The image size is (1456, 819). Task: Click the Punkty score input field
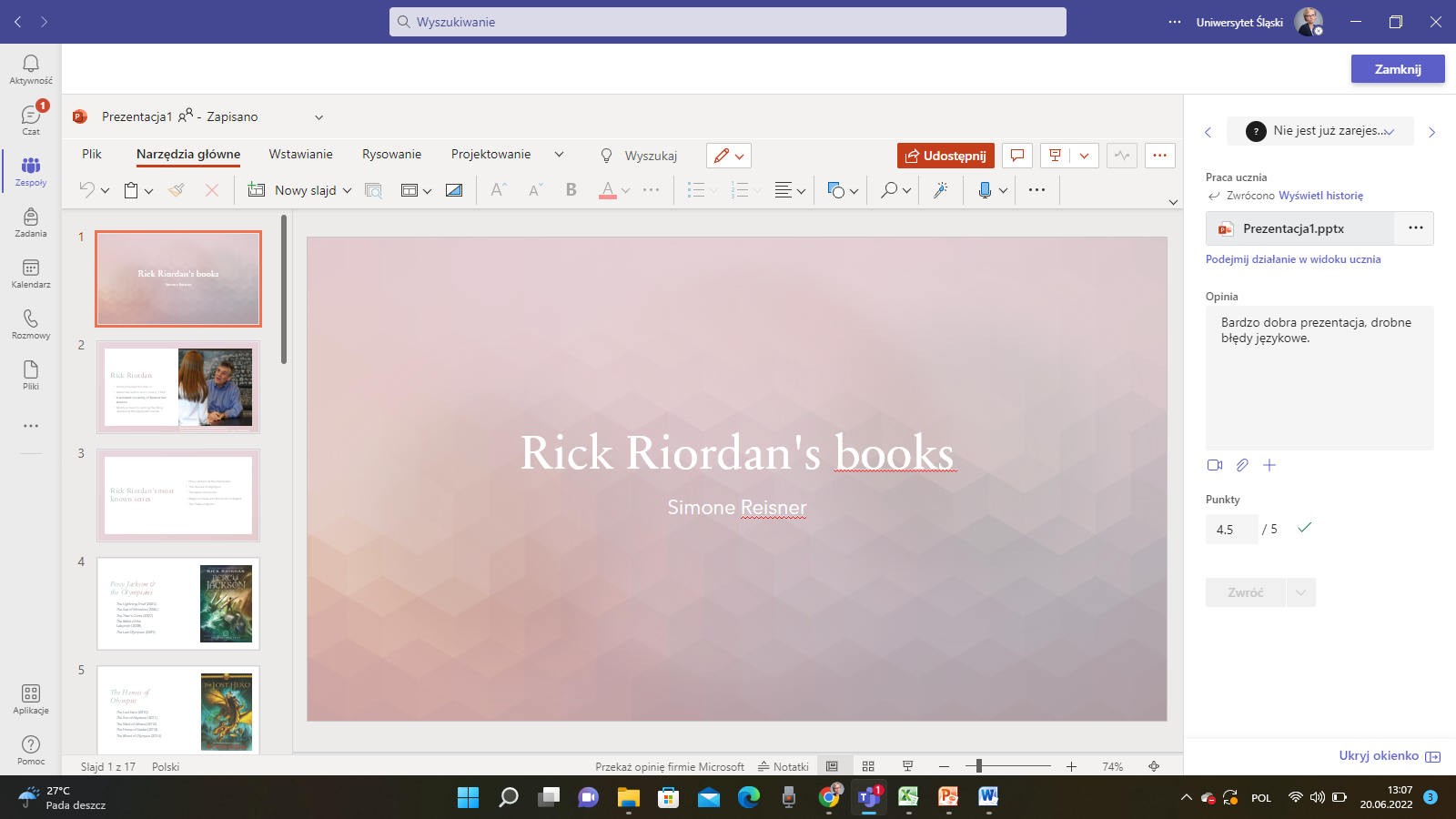pyautogui.click(x=1231, y=530)
